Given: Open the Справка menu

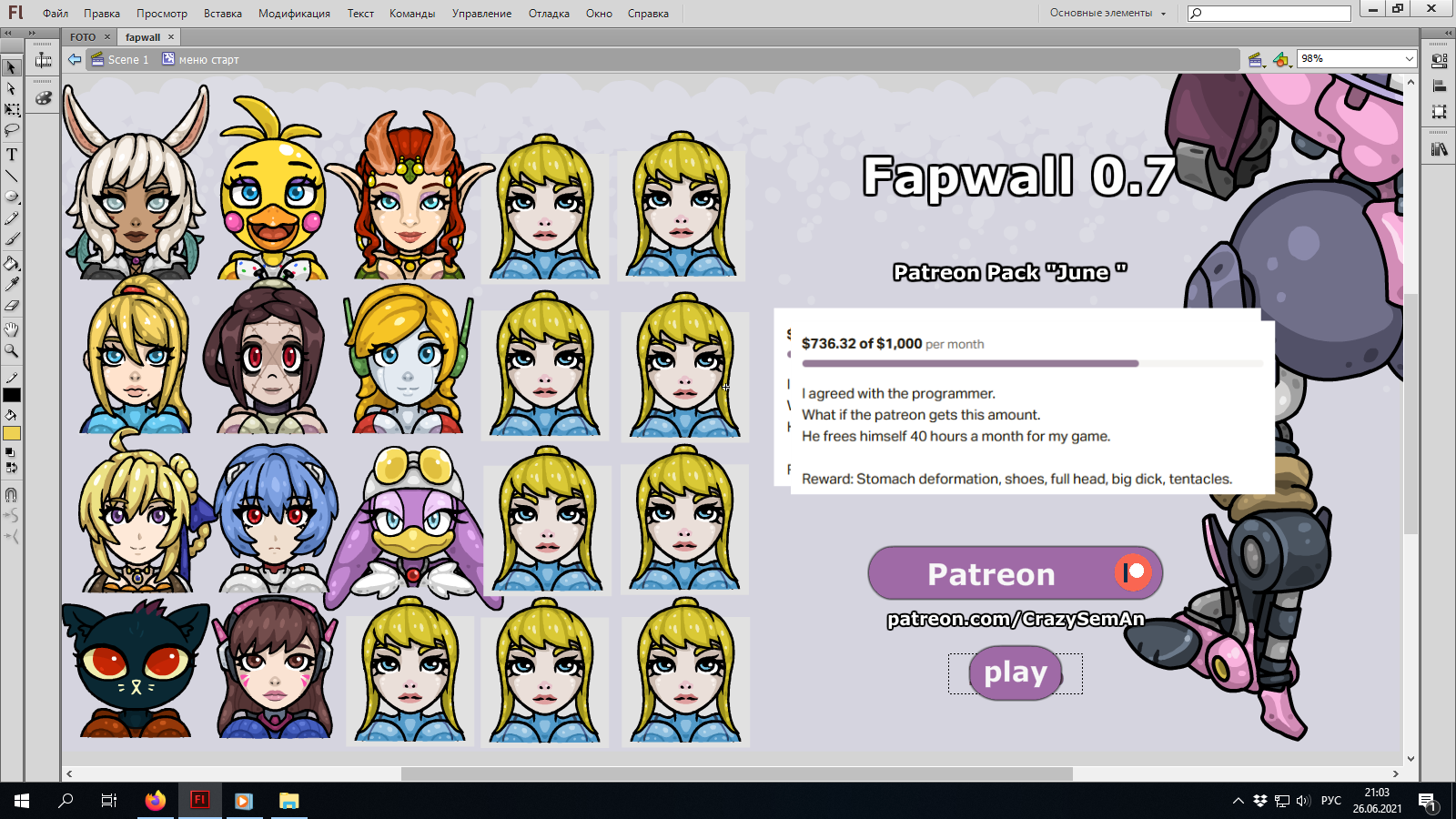Looking at the screenshot, I should pyautogui.click(x=648, y=14).
